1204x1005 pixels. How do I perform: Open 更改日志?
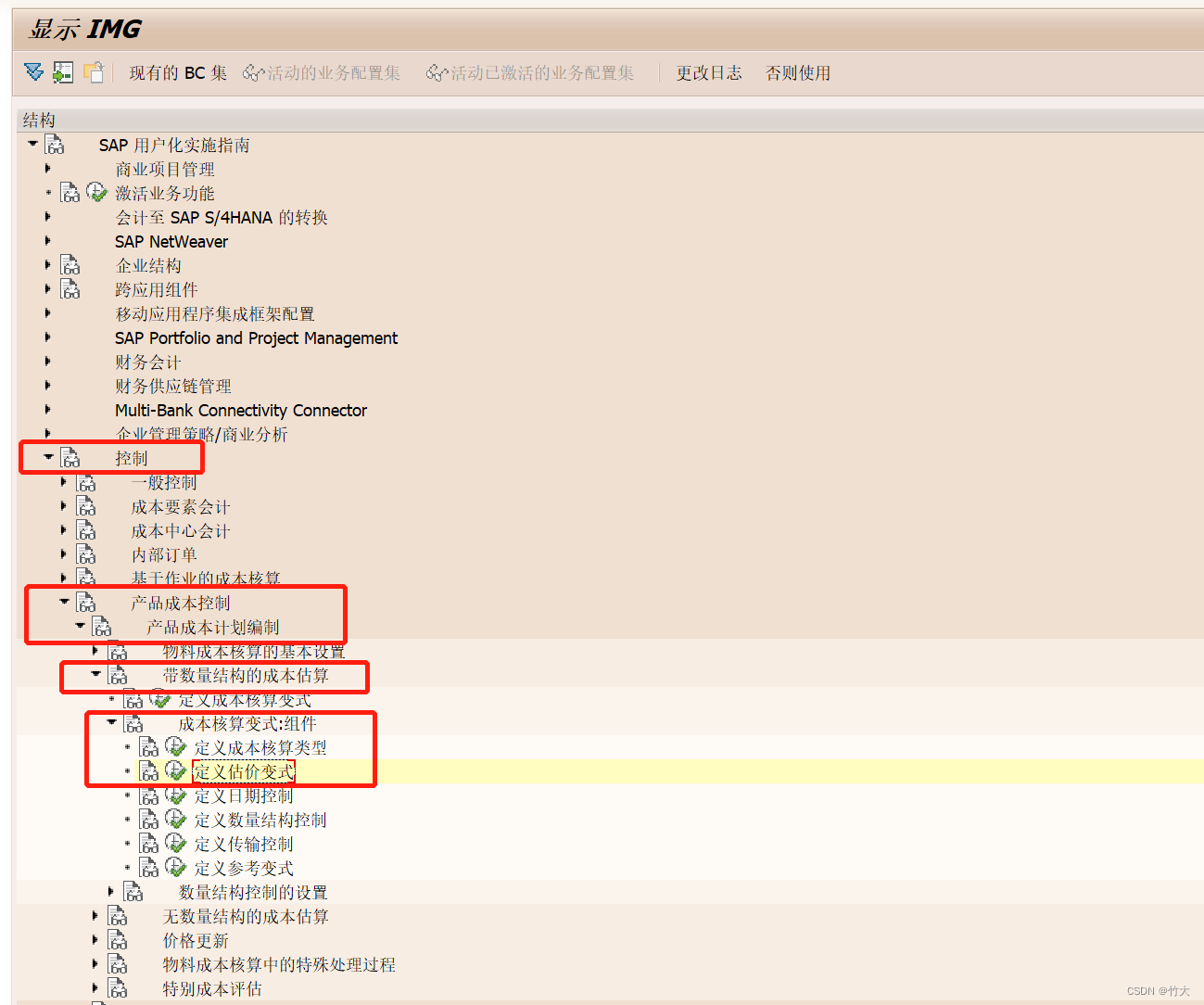pos(709,73)
